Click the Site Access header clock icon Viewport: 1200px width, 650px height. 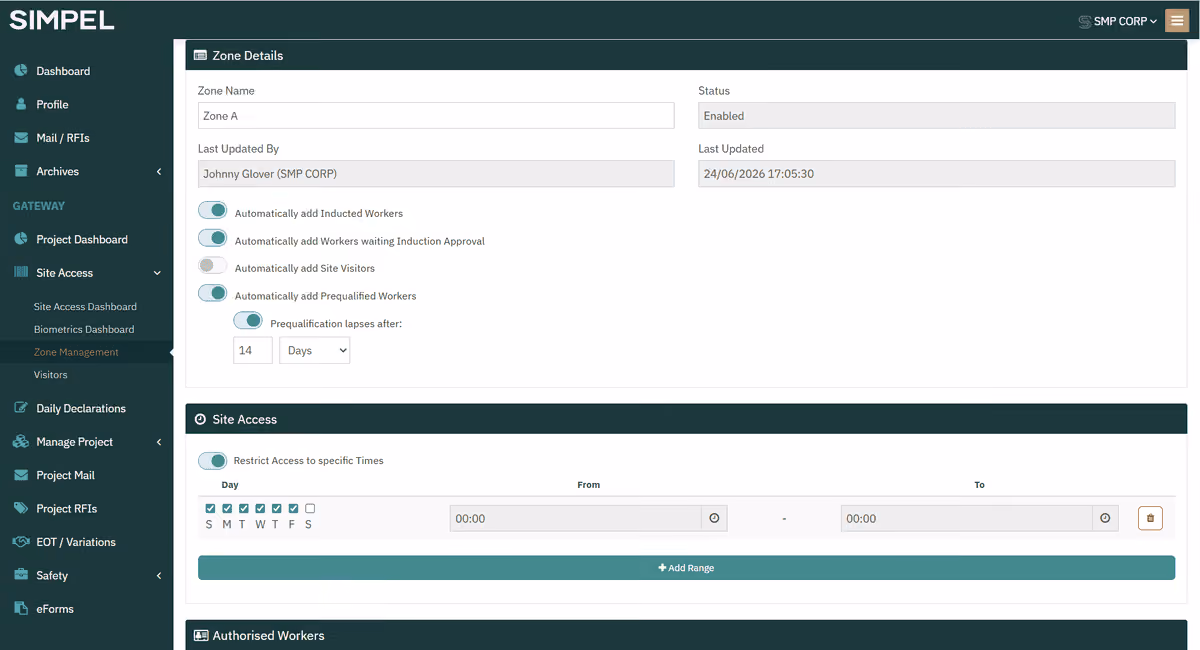(x=200, y=419)
